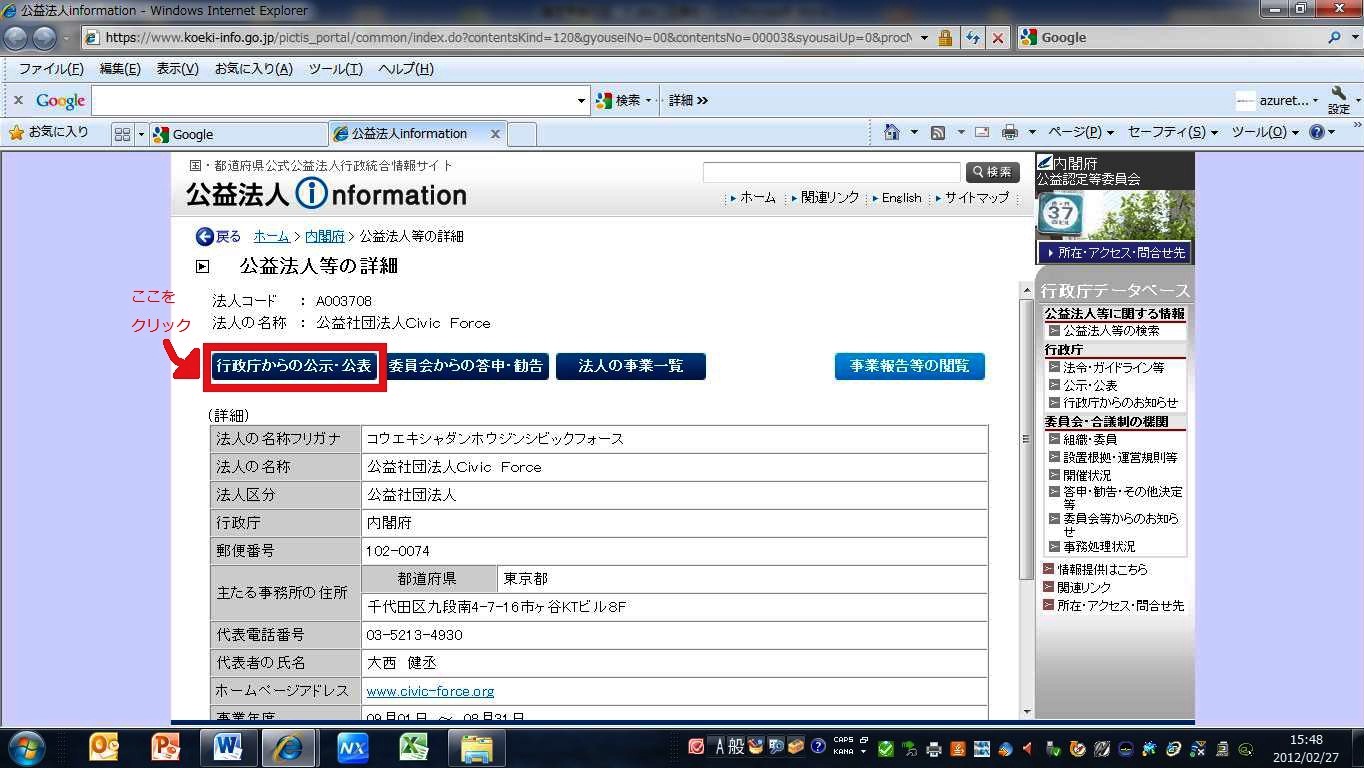
Task: Click the 組織・委員 sidebar link
Action: (x=1090, y=439)
